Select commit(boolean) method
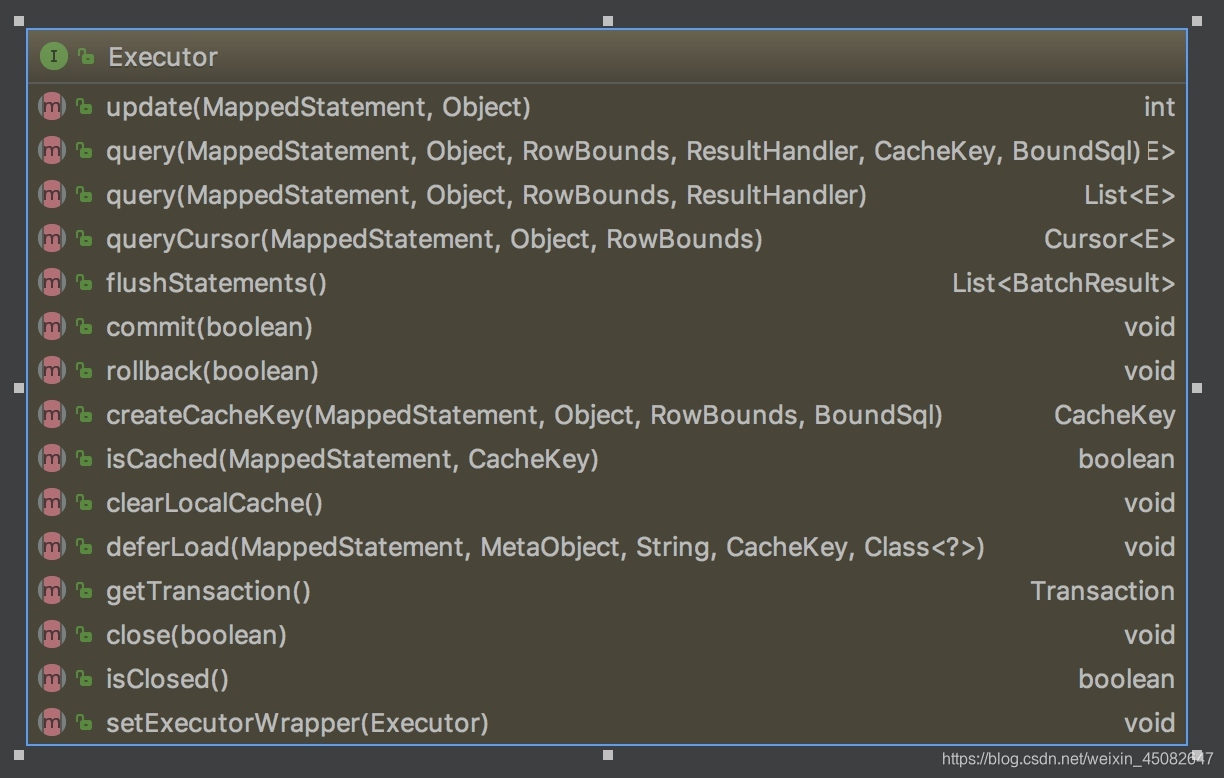 coord(209,327)
